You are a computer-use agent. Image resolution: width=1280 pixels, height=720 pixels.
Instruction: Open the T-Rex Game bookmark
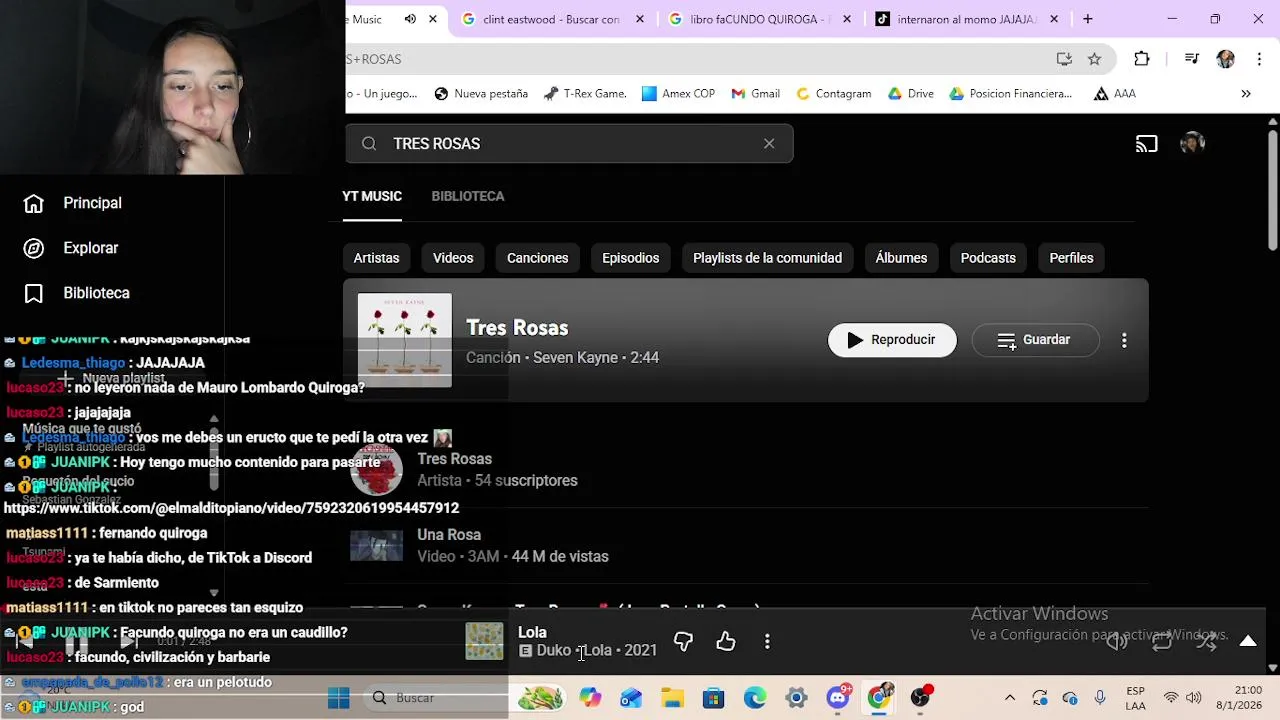pos(585,94)
